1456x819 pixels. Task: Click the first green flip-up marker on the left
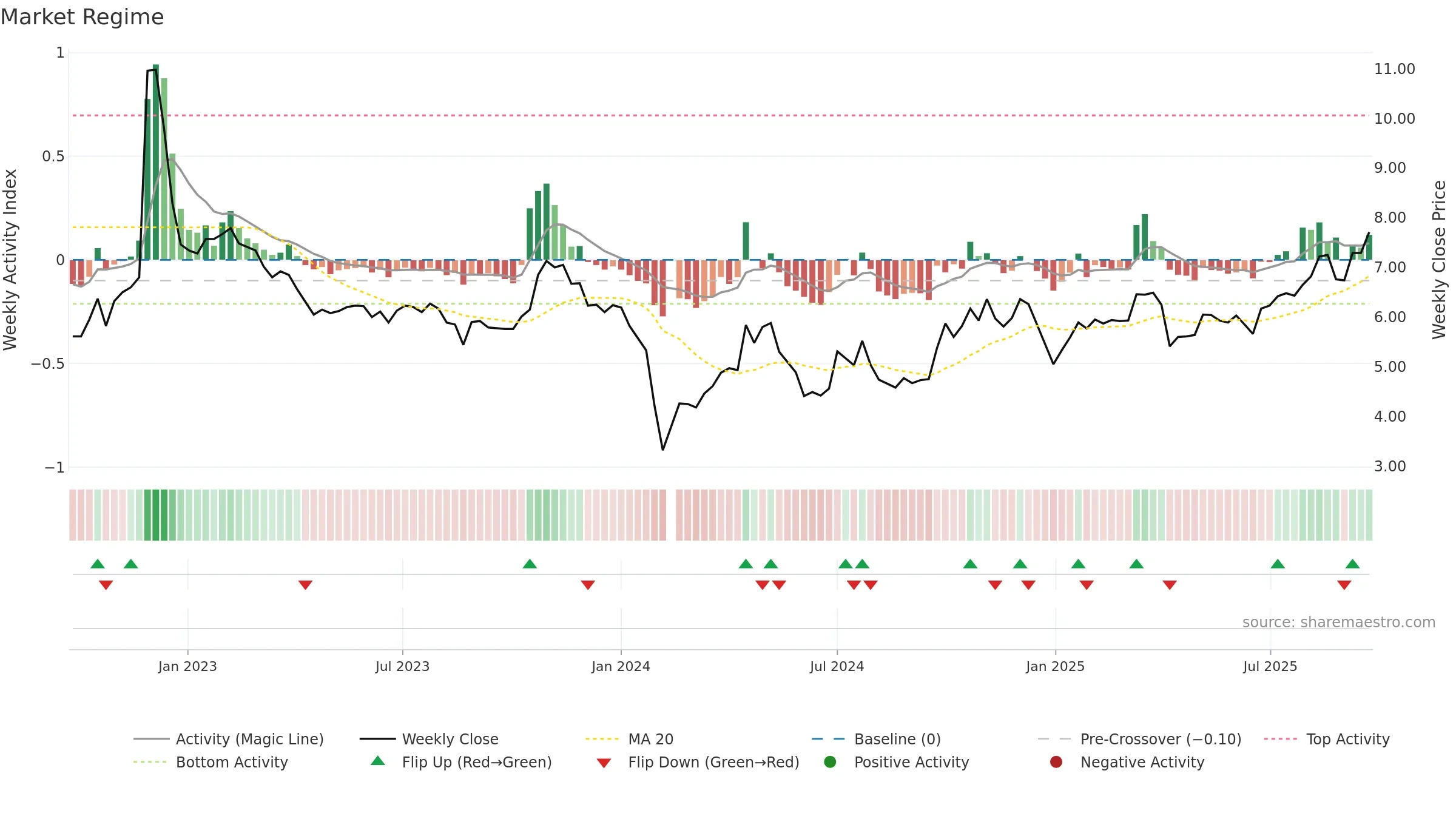98,564
